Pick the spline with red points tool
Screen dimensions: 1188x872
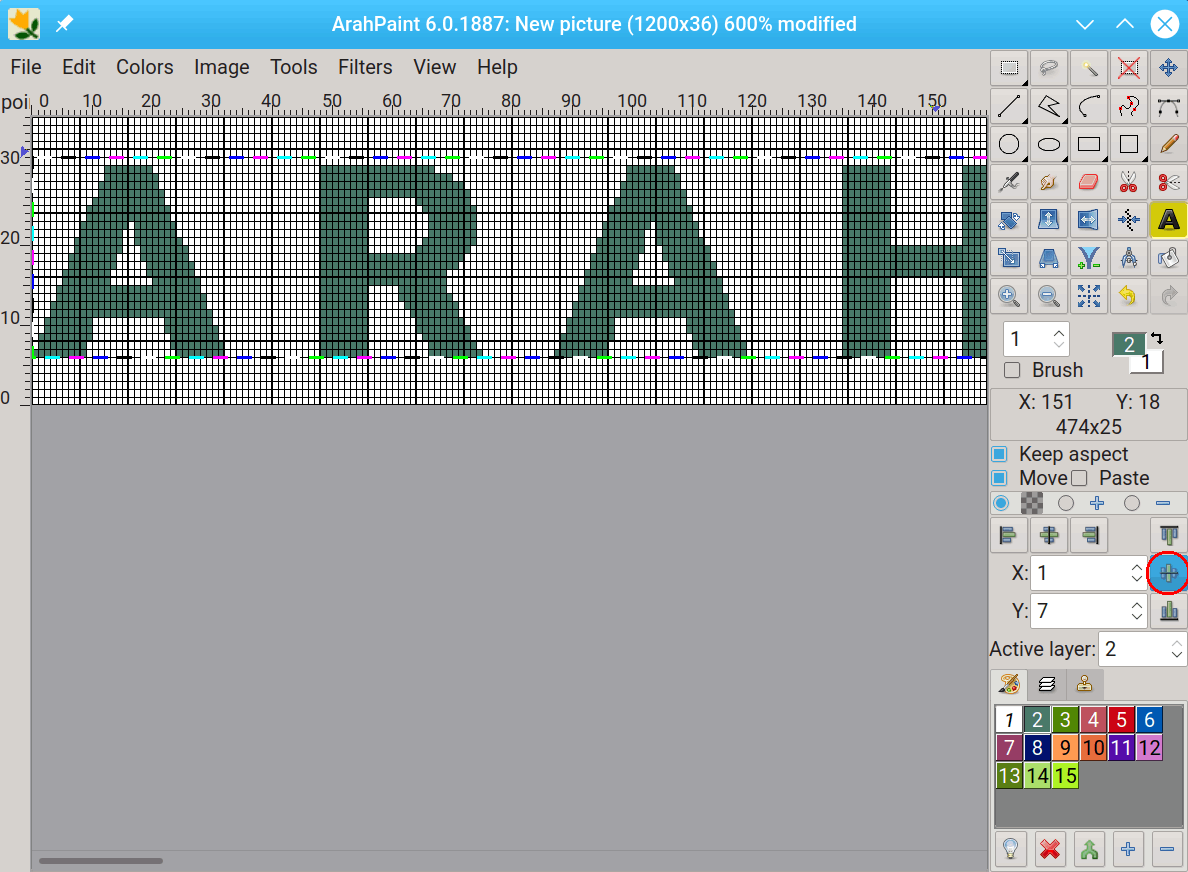(1129, 106)
